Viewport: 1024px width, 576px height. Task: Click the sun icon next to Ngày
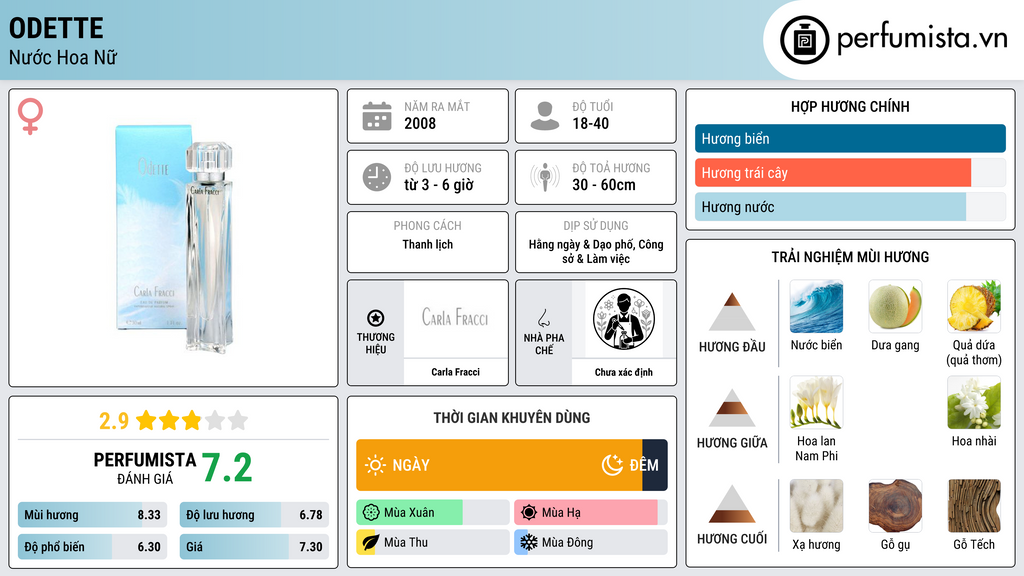pos(376,465)
